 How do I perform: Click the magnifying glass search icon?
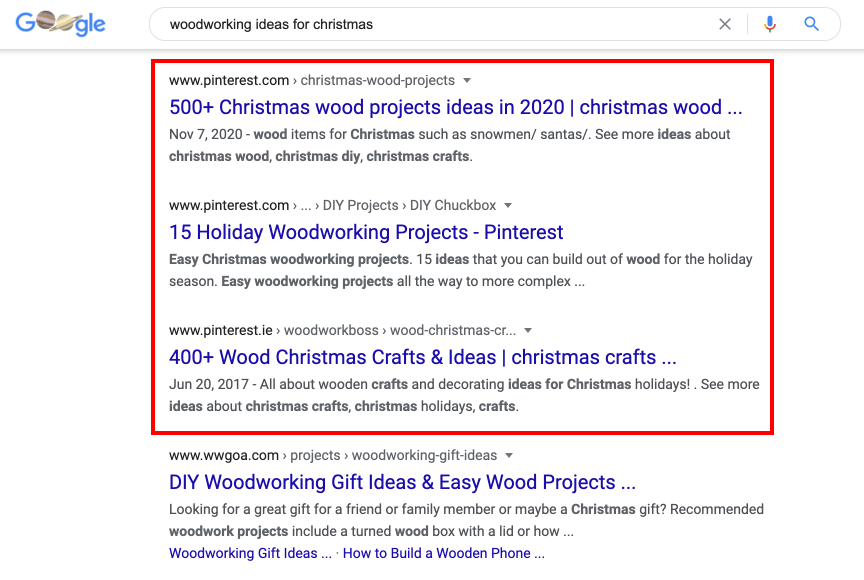coord(811,24)
